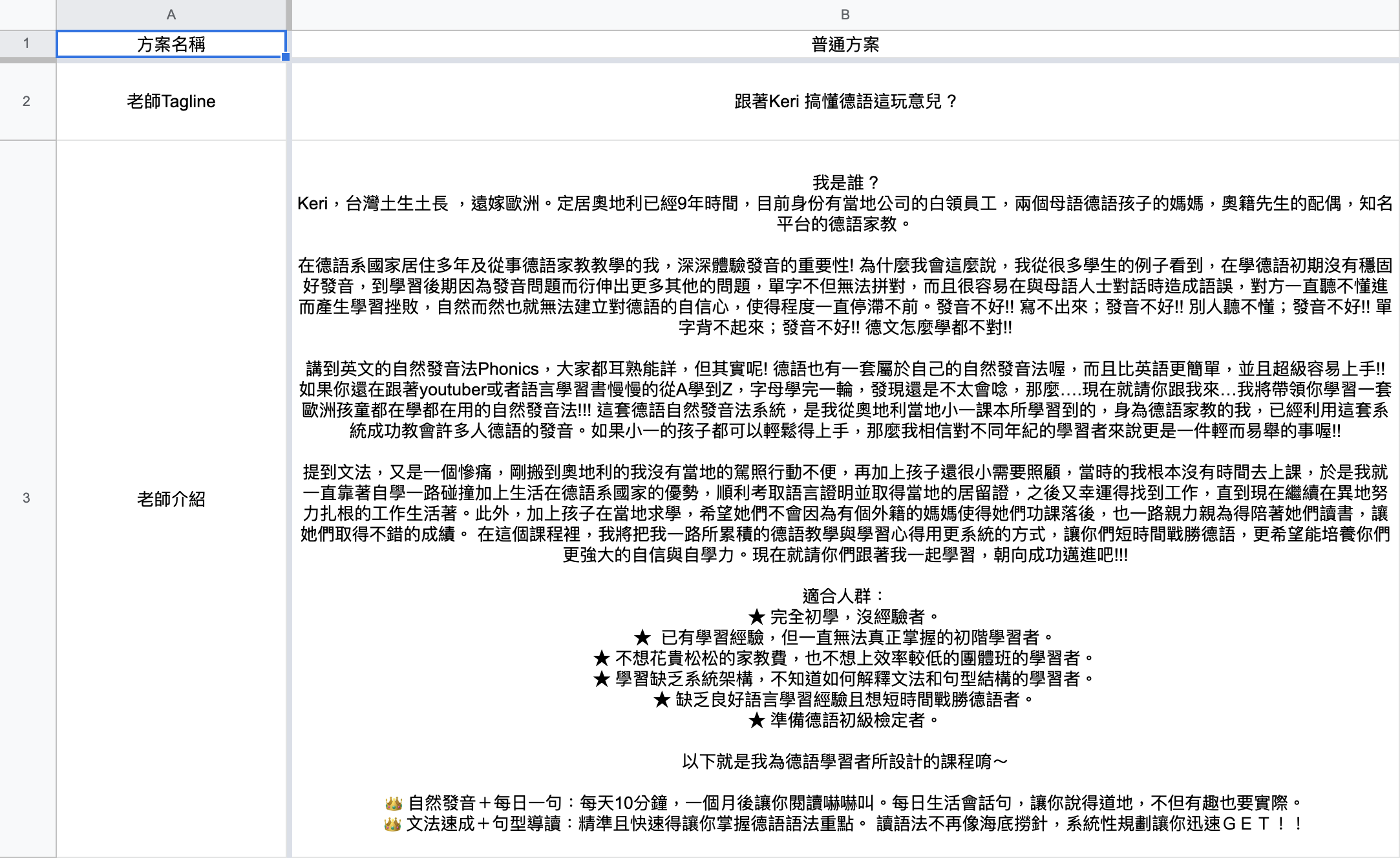Click the blue fill handle of cell A1
The width and height of the screenshot is (1400, 858).
(286, 57)
